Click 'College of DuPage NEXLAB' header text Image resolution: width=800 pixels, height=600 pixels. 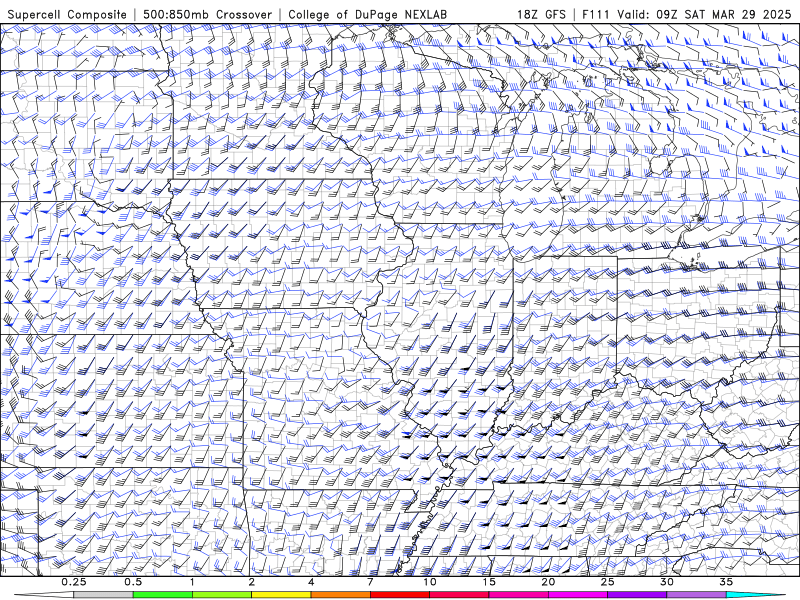[x=367, y=14]
